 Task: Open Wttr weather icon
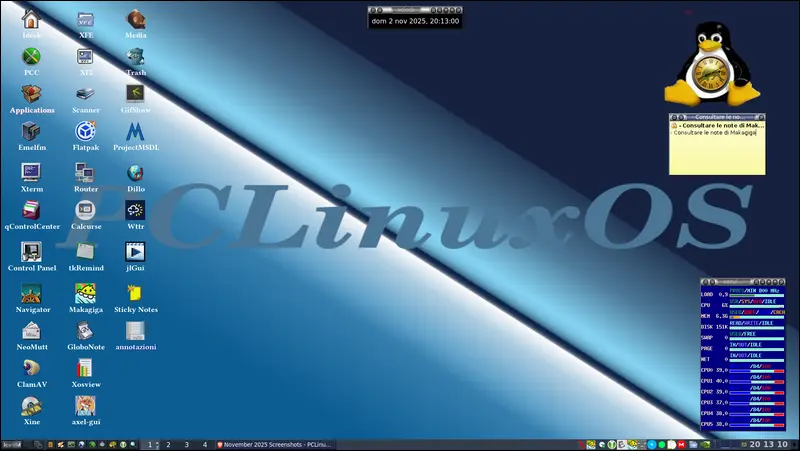pyautogui.click(x=135, y=210)
